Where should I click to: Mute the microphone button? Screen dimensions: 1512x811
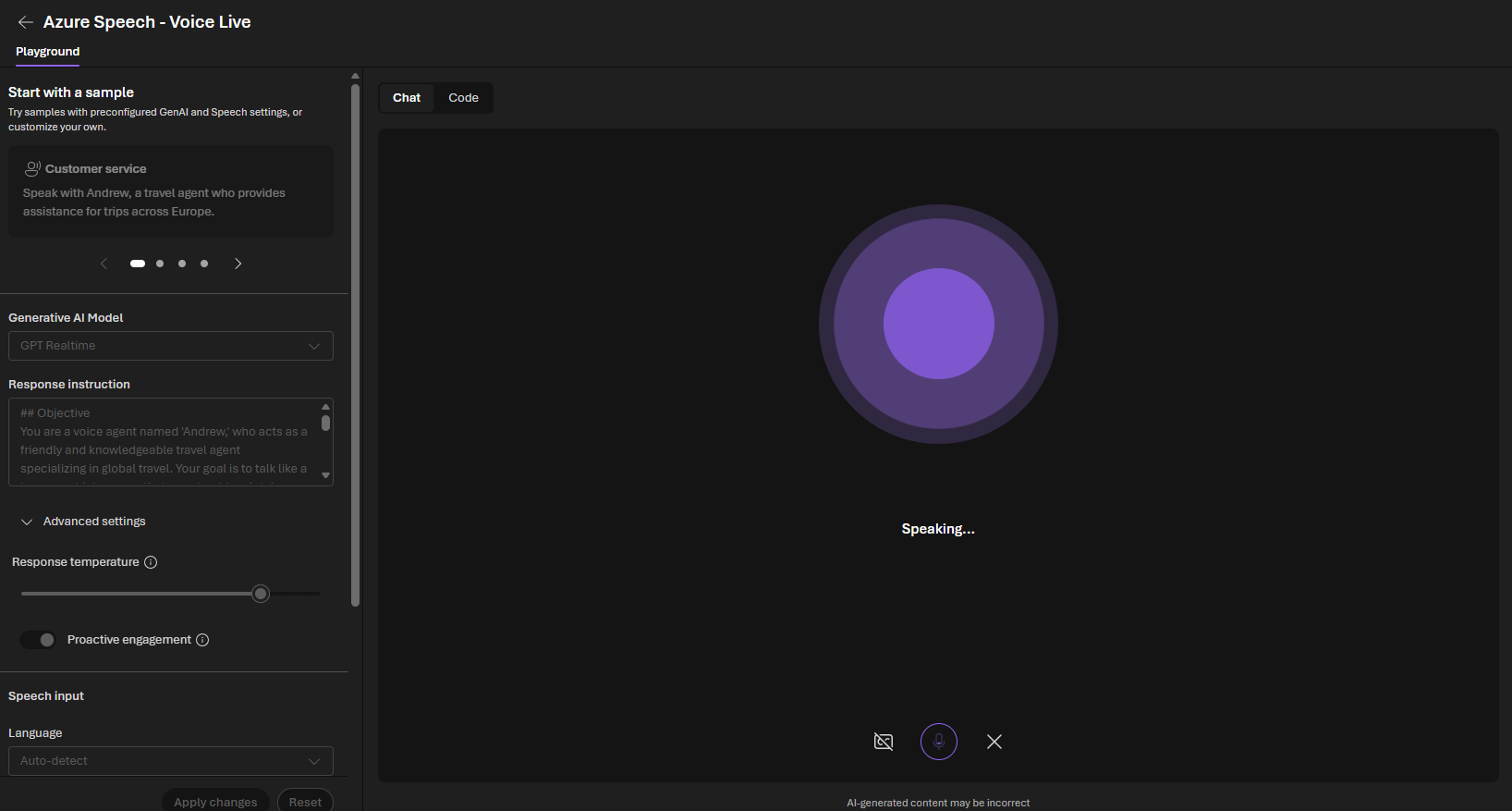tap(939, 742)
